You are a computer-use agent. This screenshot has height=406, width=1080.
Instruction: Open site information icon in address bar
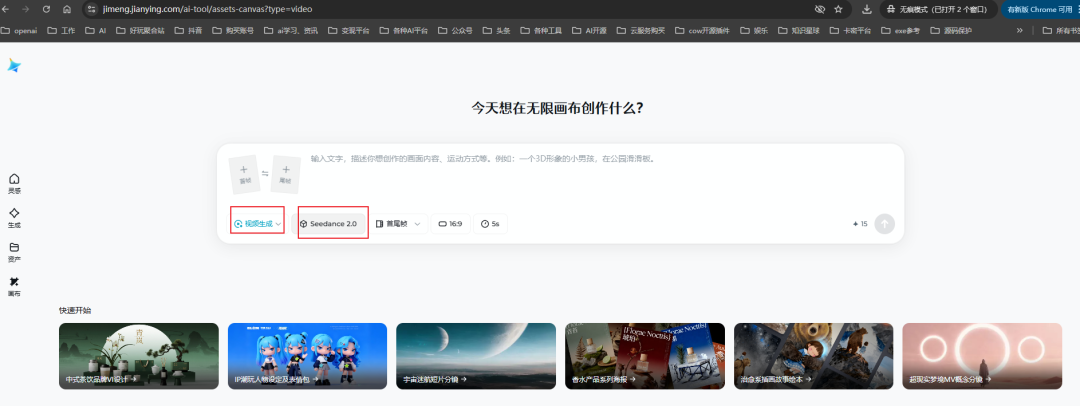[x=92, y=9]
